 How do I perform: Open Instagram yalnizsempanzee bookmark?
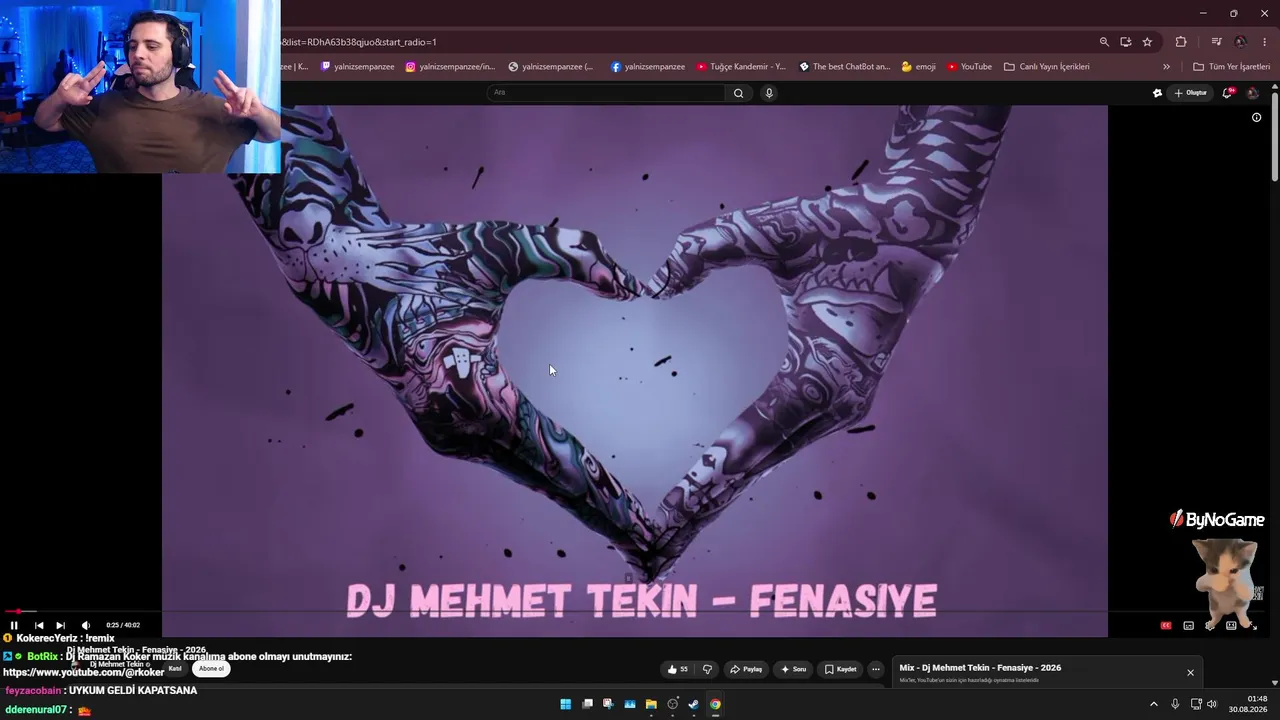tap(450, 67)
